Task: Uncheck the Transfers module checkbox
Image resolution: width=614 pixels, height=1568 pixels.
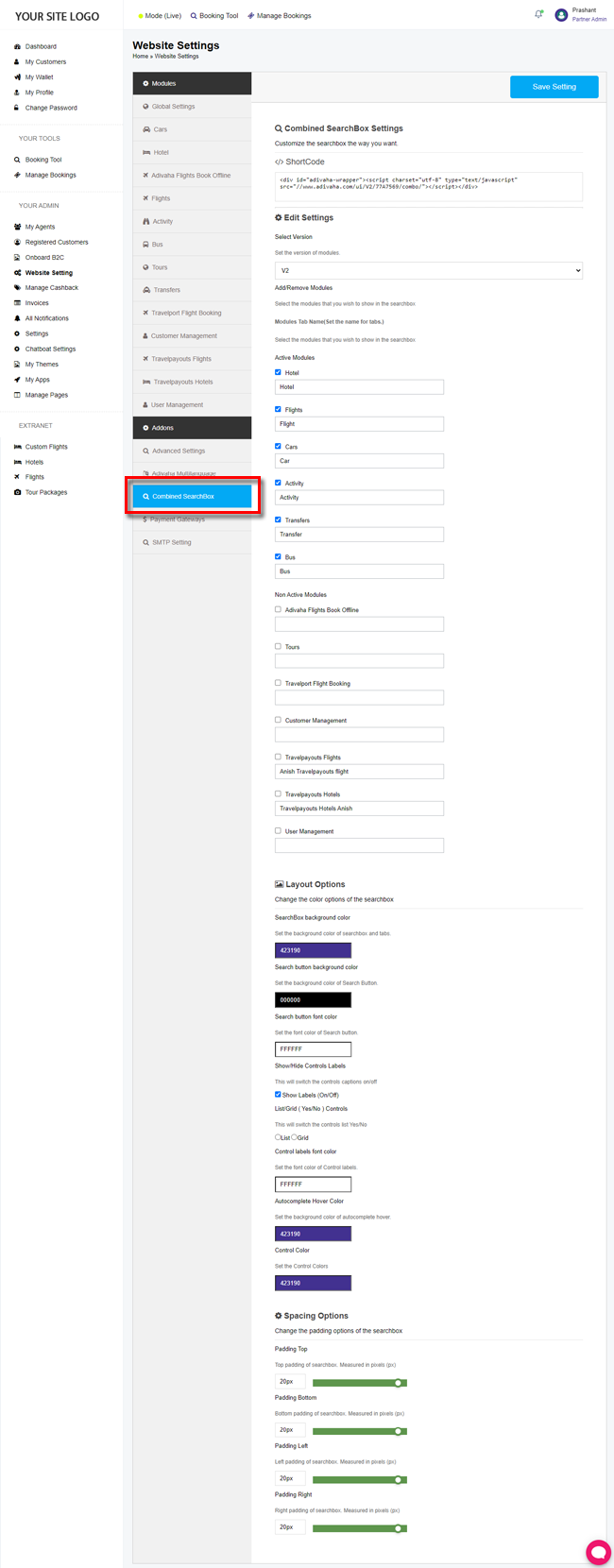Action: [x=278, y=520]
